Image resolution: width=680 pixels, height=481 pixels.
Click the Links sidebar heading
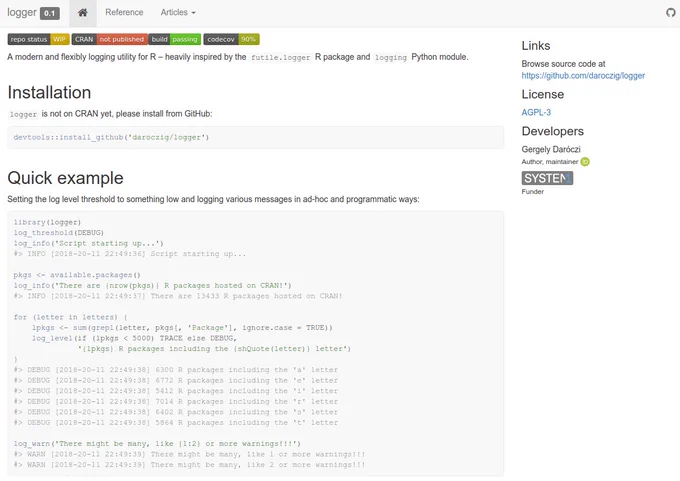(x=536, y=46)
